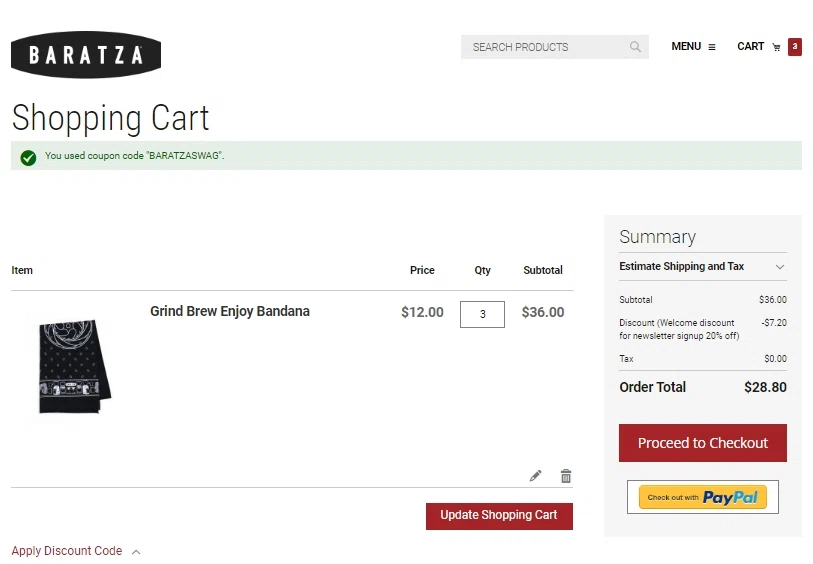Image resolution: width=813 pixels, height=564 pixels.
Task: Edit the bandana item with pencil icon
Action: pos(536,476)
